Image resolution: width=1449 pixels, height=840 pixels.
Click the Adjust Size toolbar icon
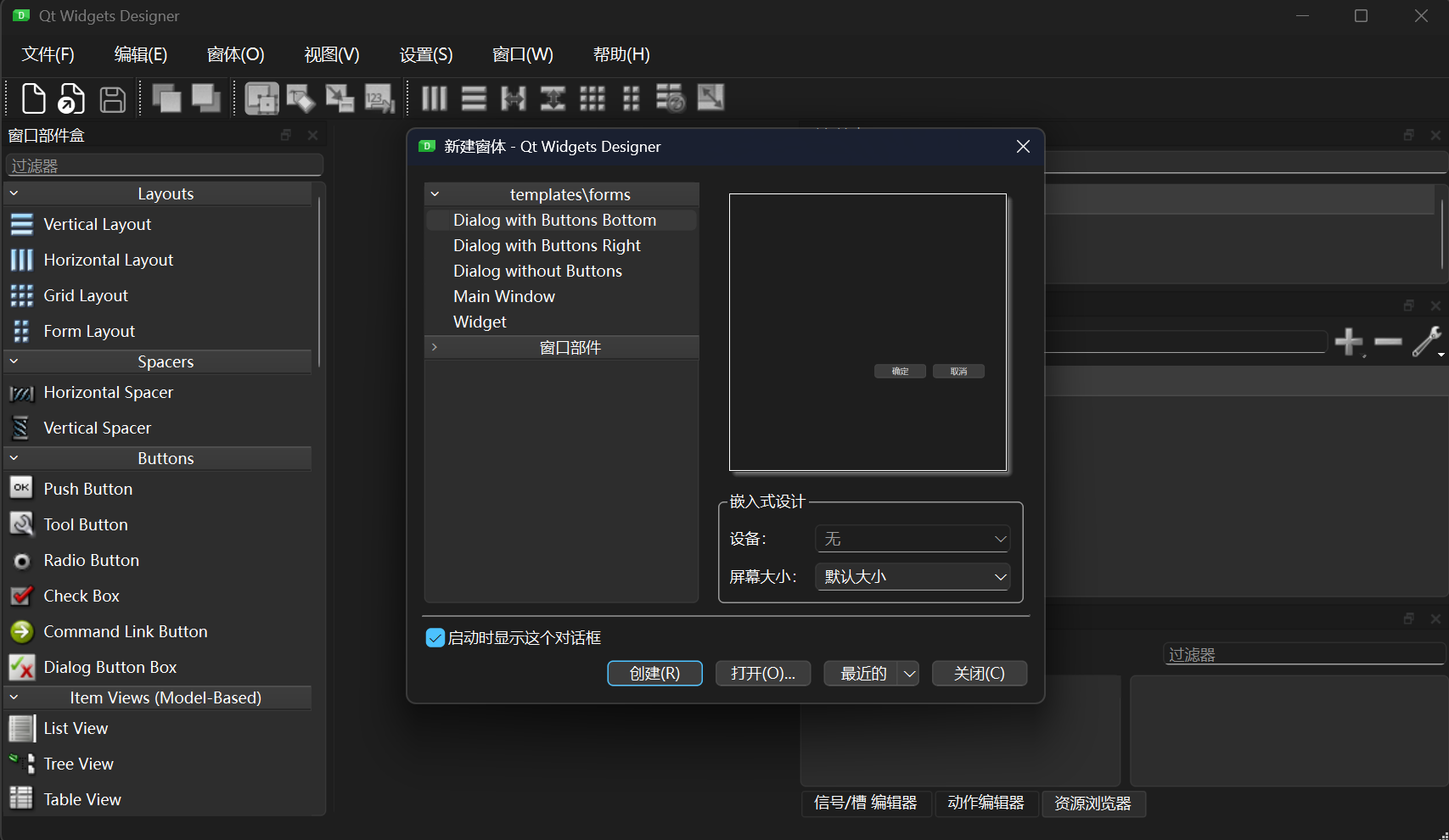pos(710,98)
